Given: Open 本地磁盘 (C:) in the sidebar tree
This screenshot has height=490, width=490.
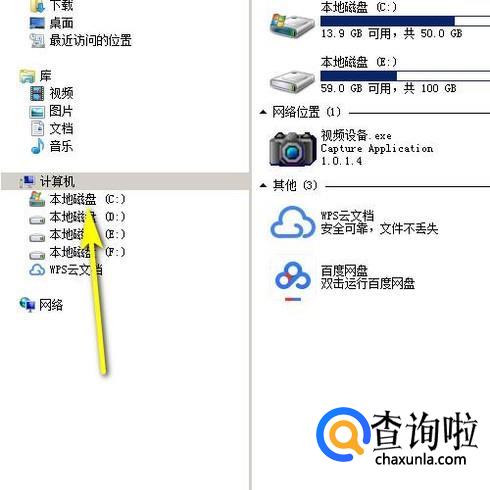Looking at the screenshot, I should coord(87,199).
